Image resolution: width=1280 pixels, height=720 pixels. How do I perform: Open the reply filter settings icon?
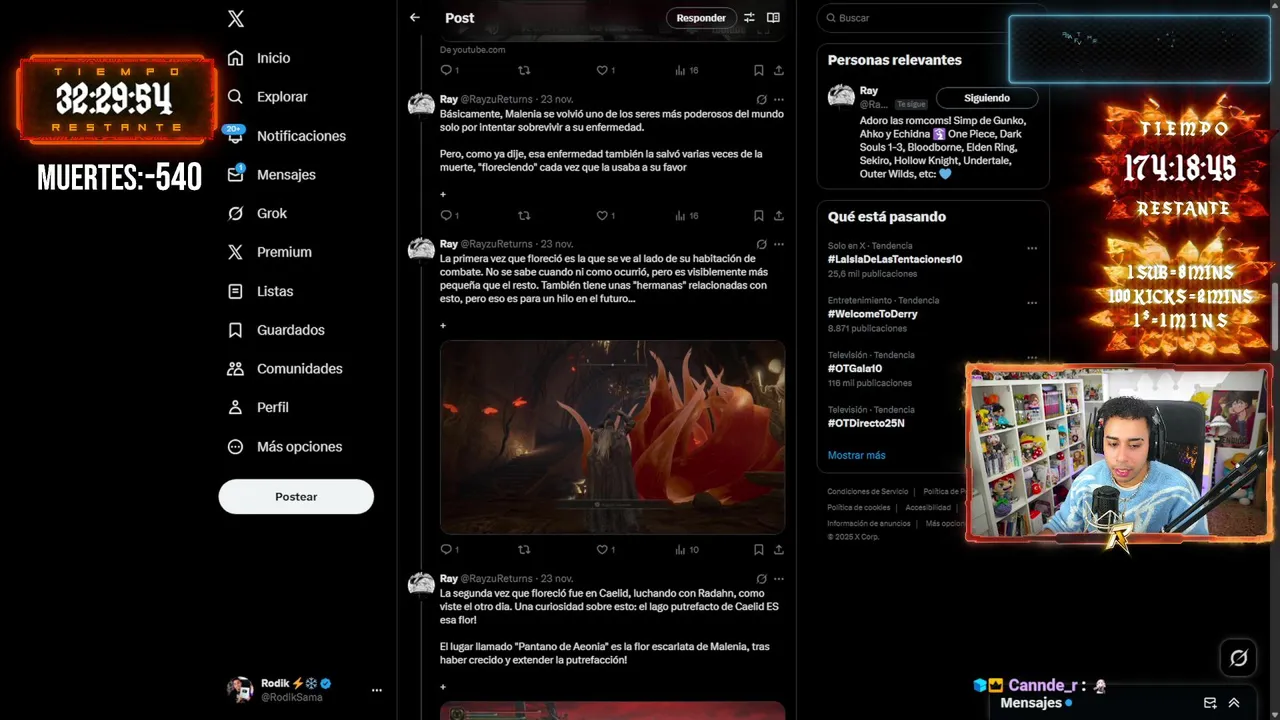[x=749, y=18]
